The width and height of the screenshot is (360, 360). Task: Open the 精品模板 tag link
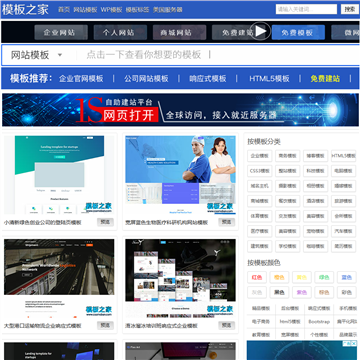coord(261,309)
